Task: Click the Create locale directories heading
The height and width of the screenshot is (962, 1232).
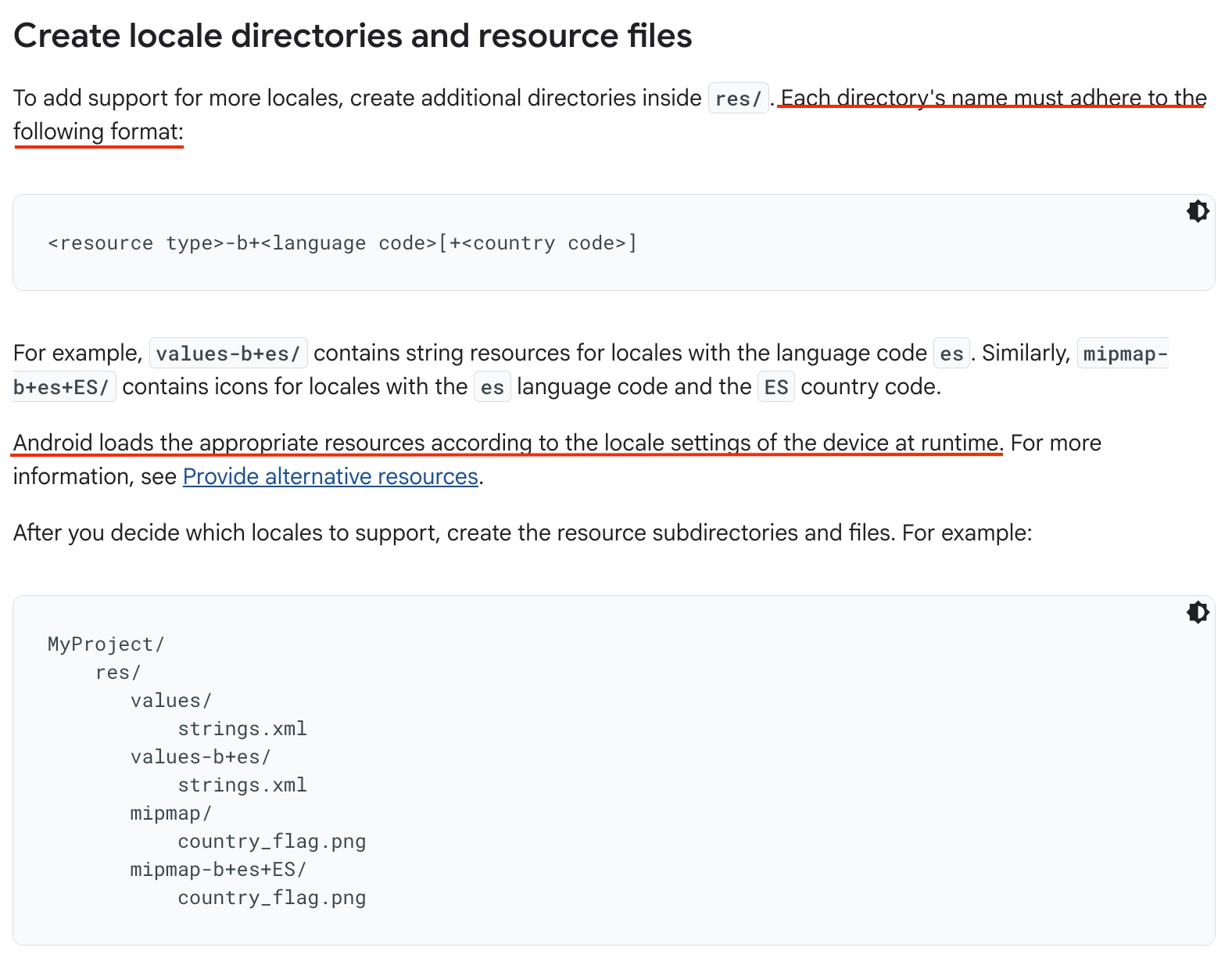Action: (x=353, y=36)
